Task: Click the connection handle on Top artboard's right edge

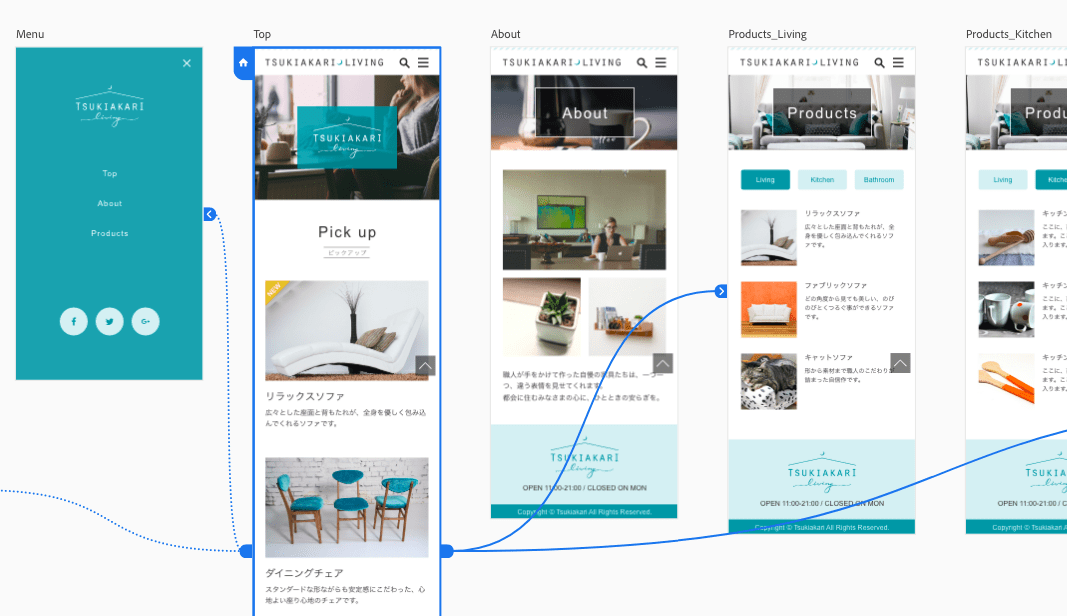Action: point(446,550)
